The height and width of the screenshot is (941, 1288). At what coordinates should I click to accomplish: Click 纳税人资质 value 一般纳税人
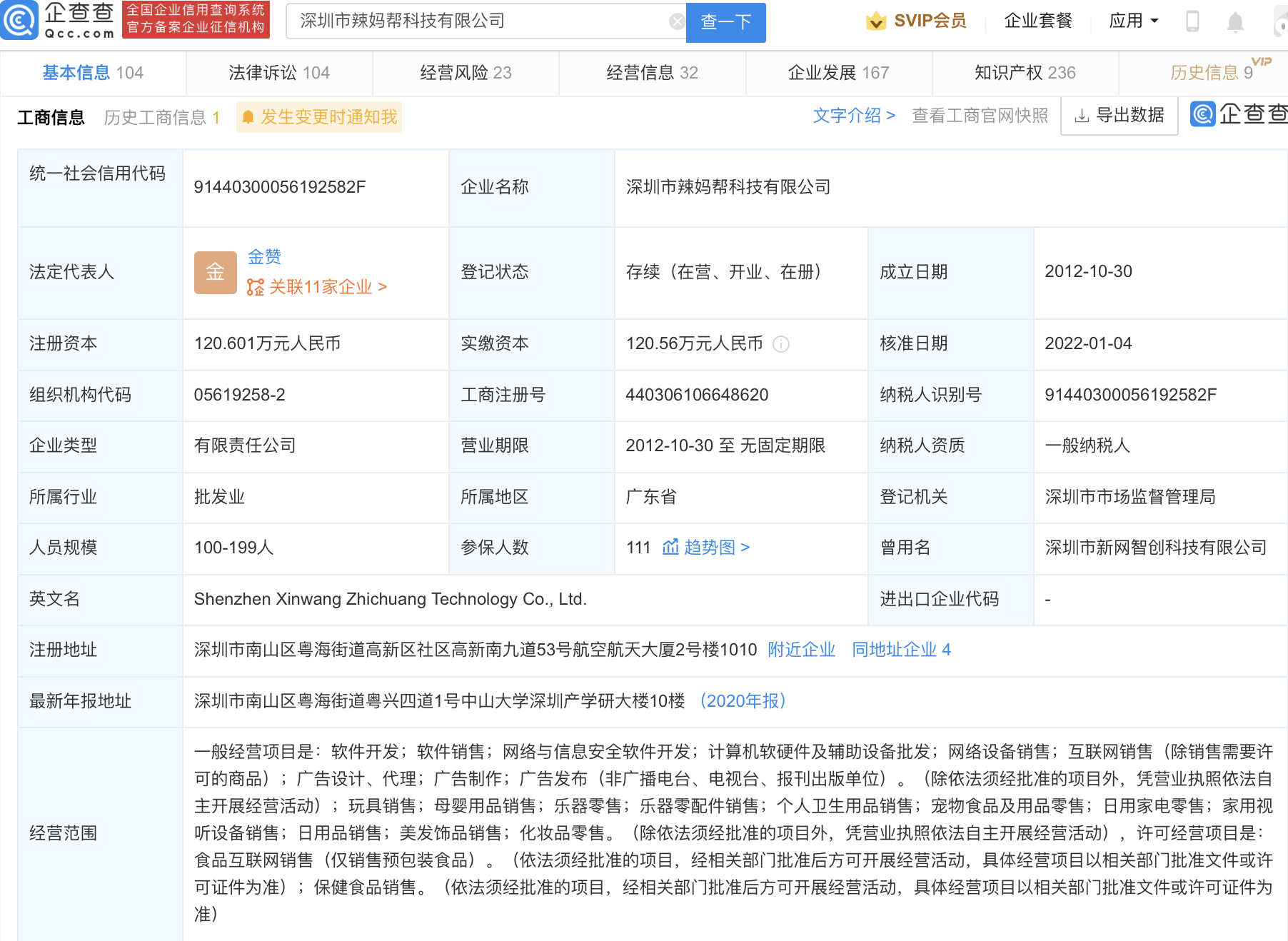coord(1087,446)
